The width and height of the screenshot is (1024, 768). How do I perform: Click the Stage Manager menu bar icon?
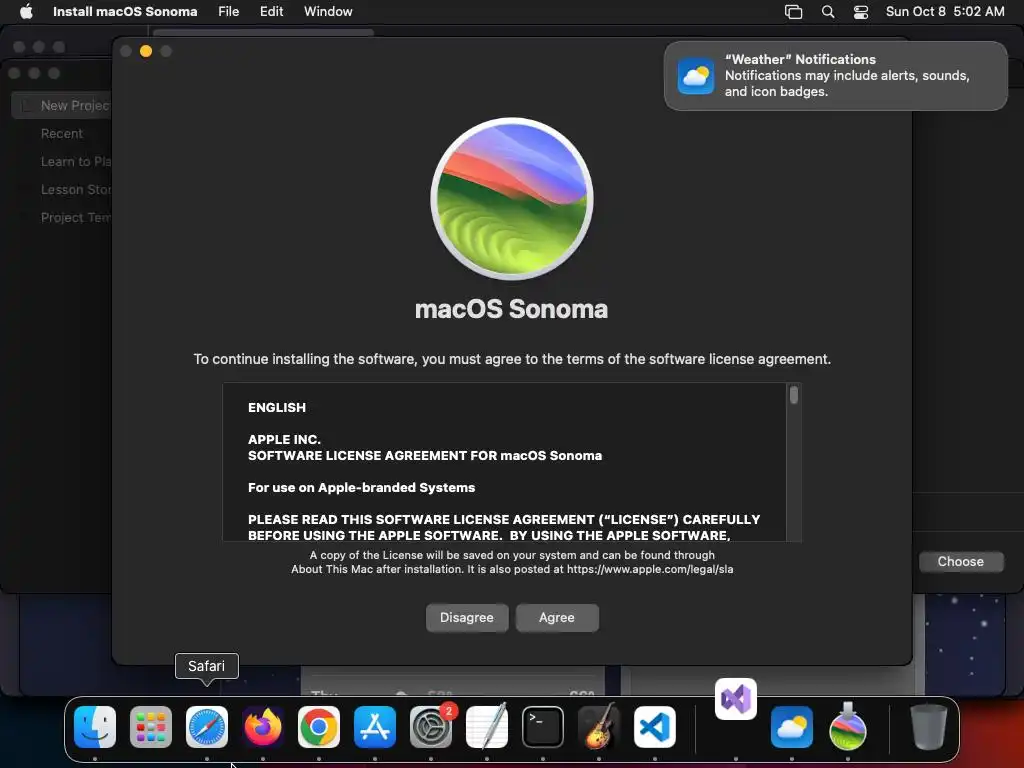(793, 12)
